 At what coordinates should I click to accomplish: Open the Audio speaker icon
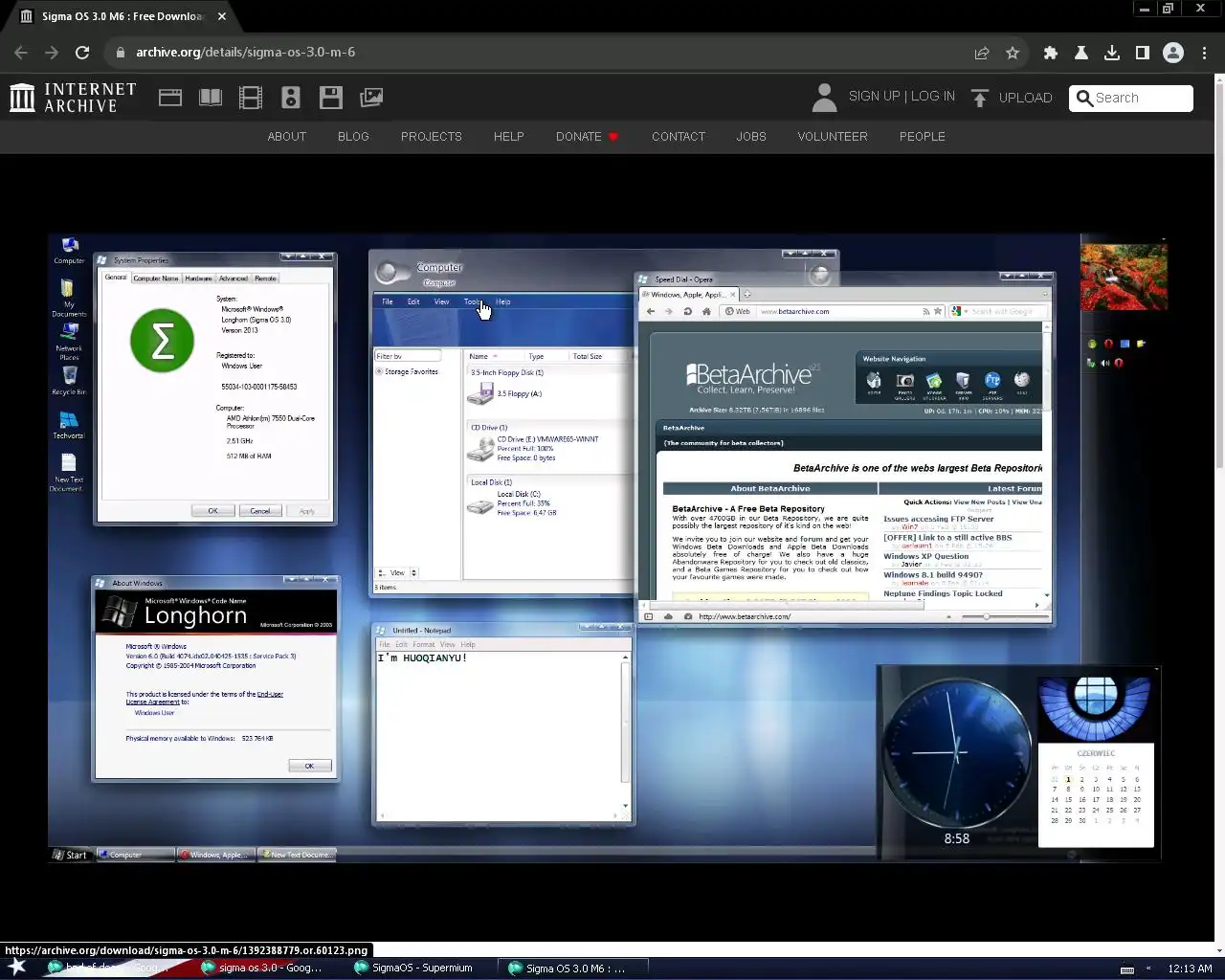(291, 98)
